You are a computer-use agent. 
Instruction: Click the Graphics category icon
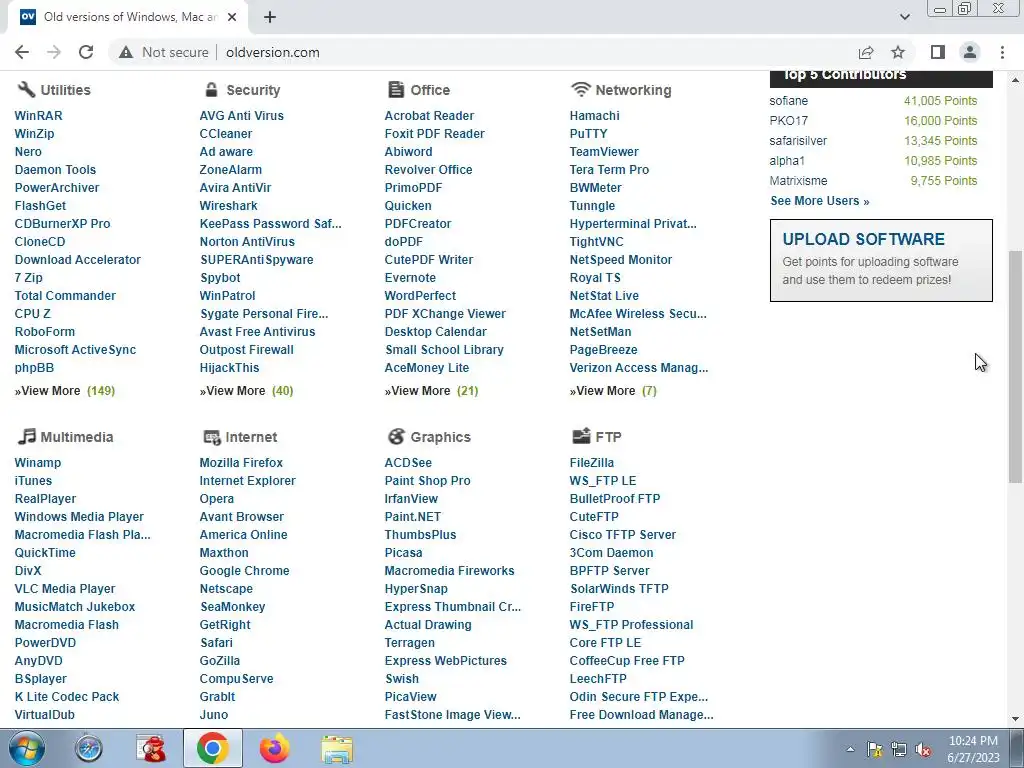pyautogui.click(x=396, y=436)
